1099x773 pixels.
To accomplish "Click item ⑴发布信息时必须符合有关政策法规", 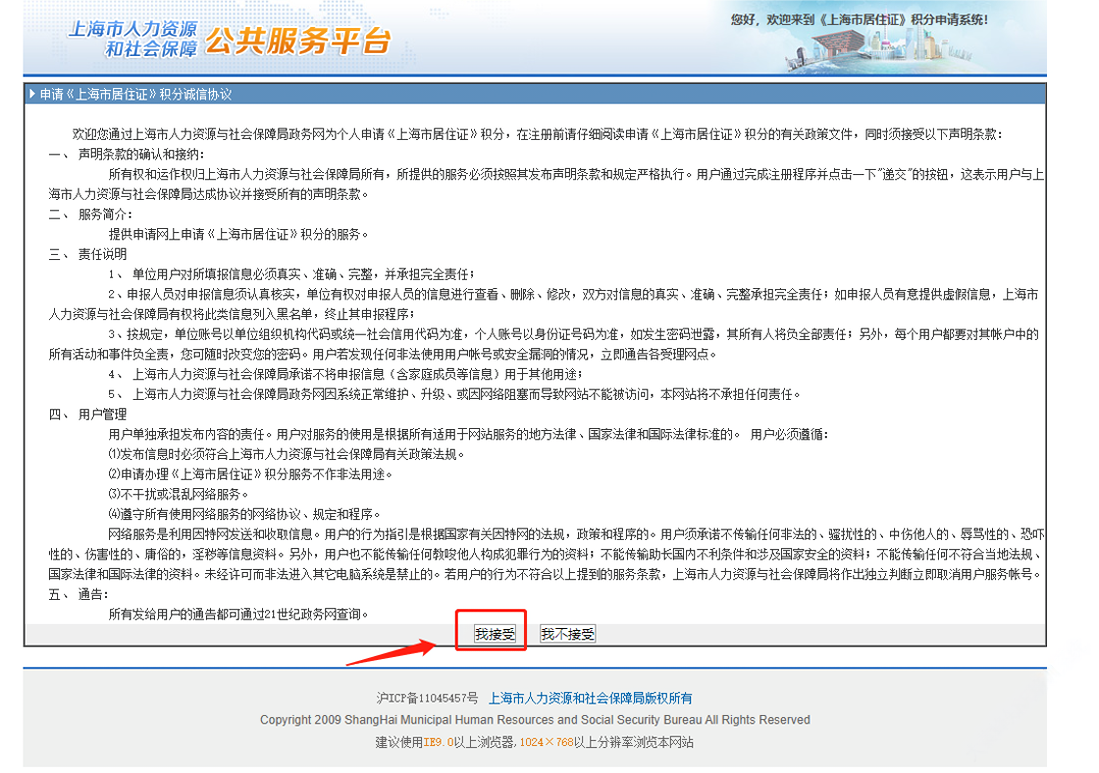I will [x=287, y=454].
